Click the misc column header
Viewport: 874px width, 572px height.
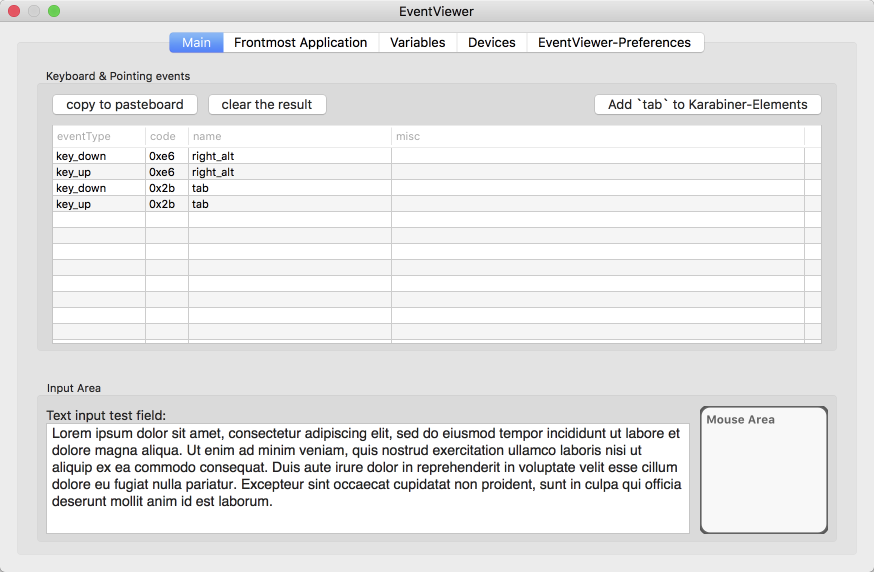tap(598, 136)
